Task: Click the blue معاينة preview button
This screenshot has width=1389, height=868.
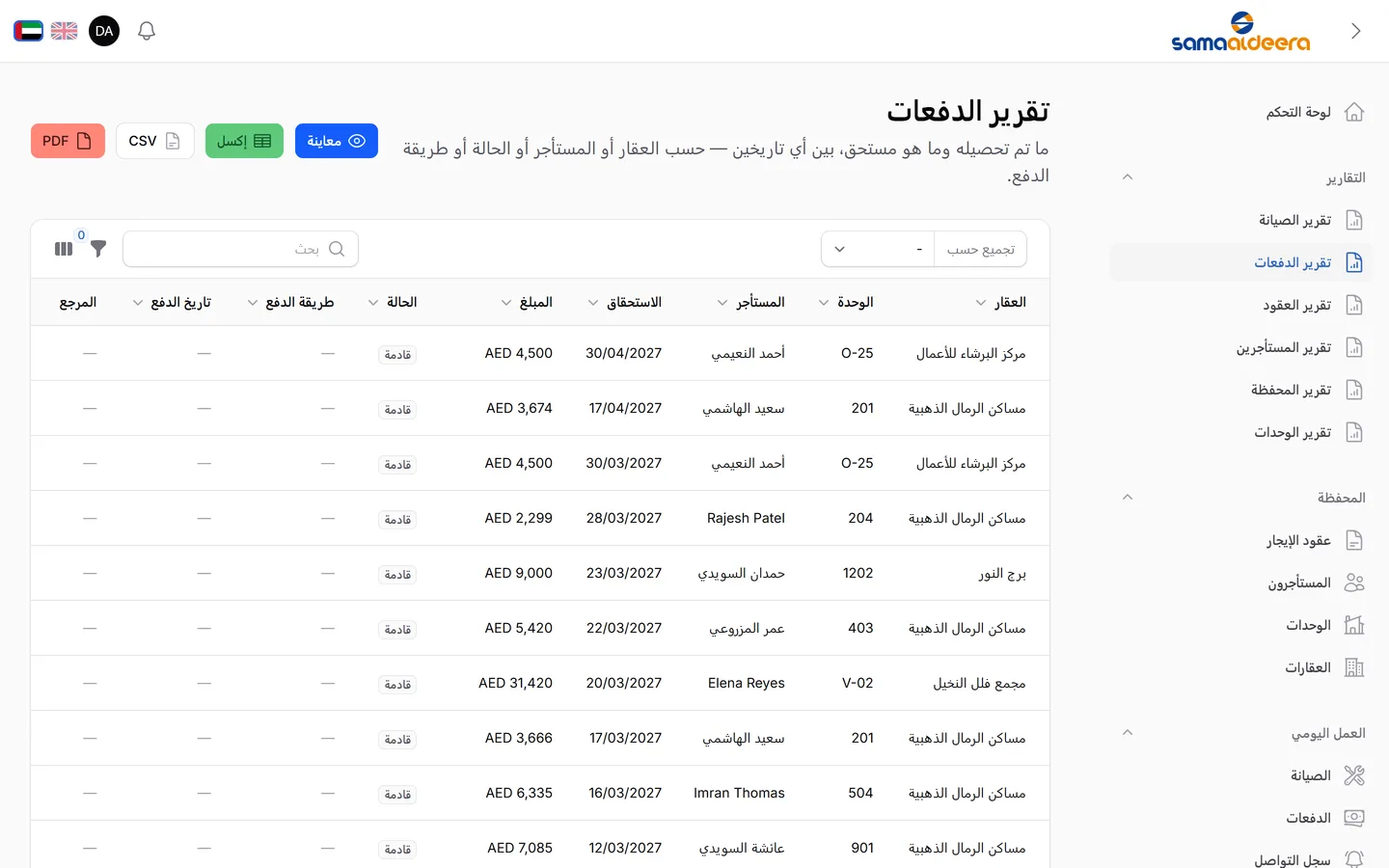Action: point(337,141)
